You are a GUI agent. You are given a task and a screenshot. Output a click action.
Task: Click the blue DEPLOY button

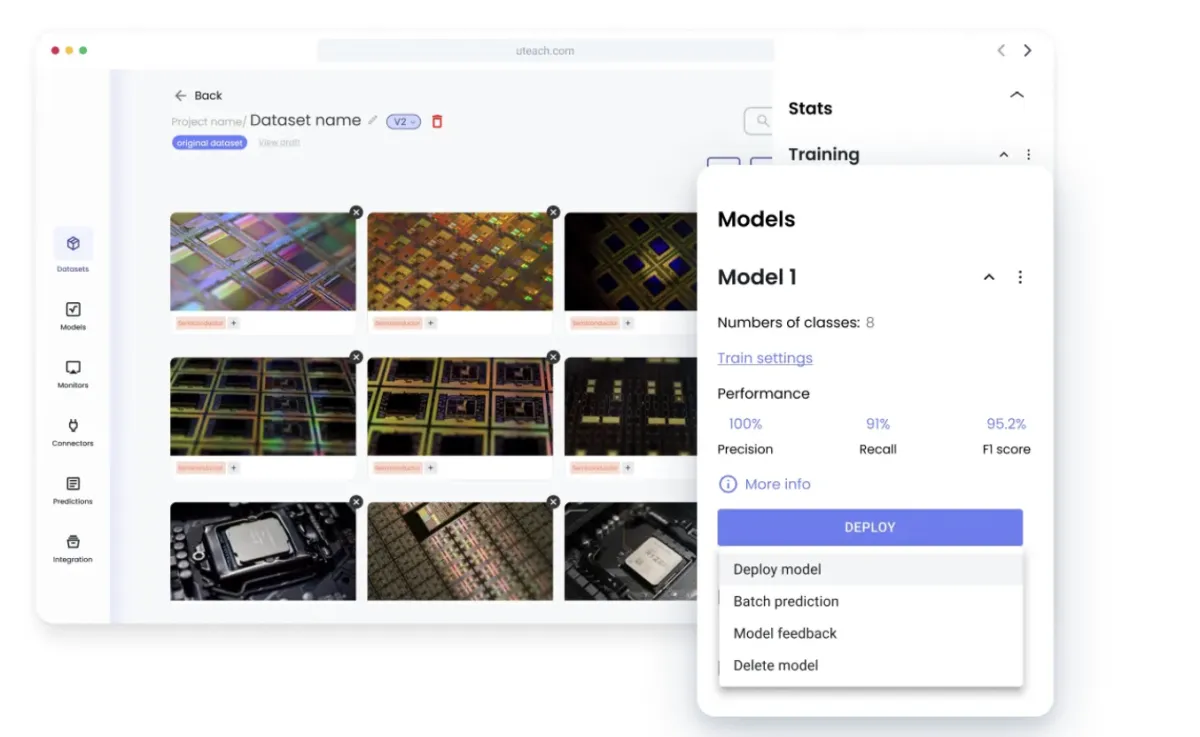pos(870,527)
